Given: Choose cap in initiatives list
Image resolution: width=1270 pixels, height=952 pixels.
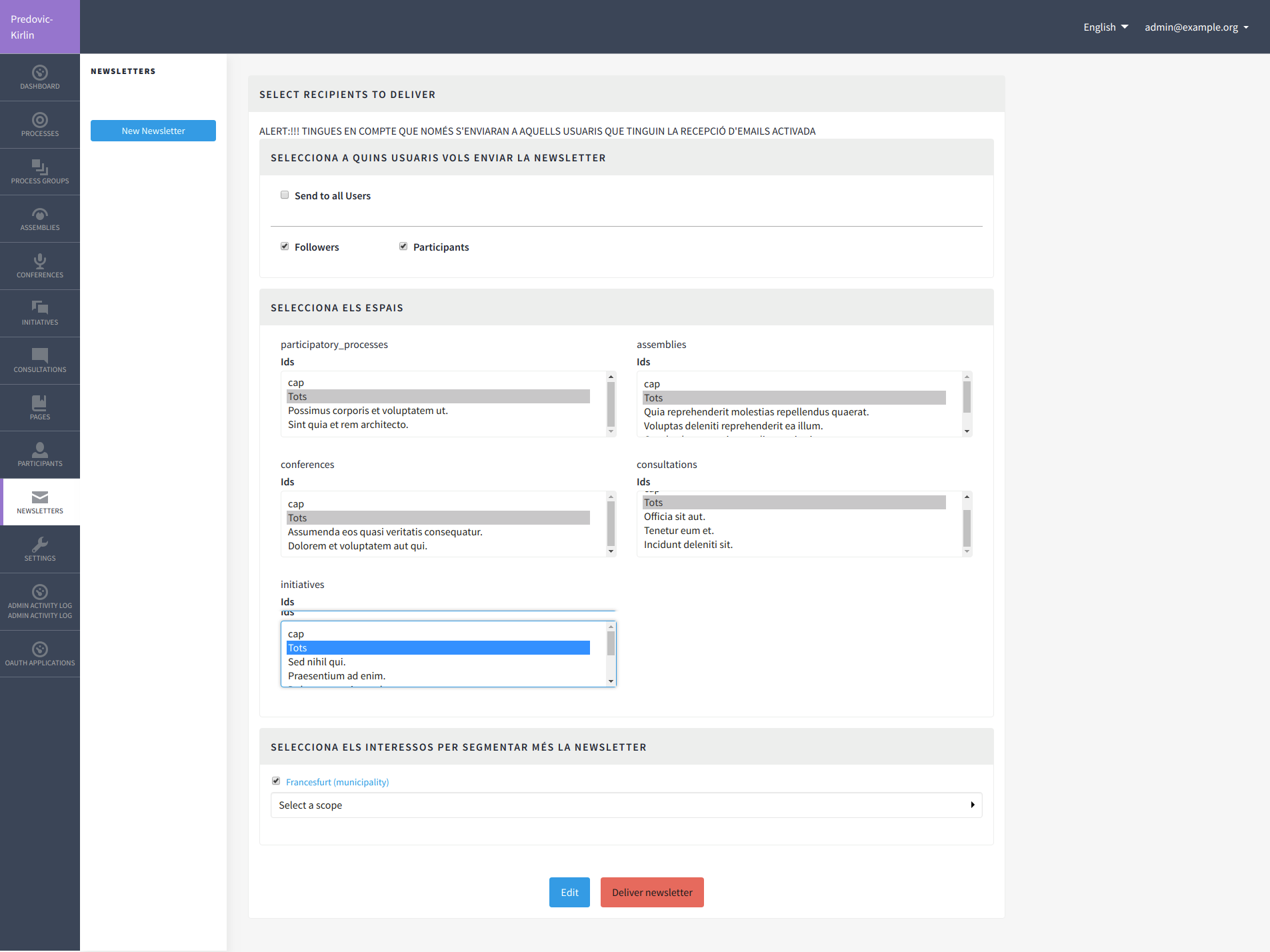Looking at the screenshot, I should pyautogui.click(x=438, y=634).
